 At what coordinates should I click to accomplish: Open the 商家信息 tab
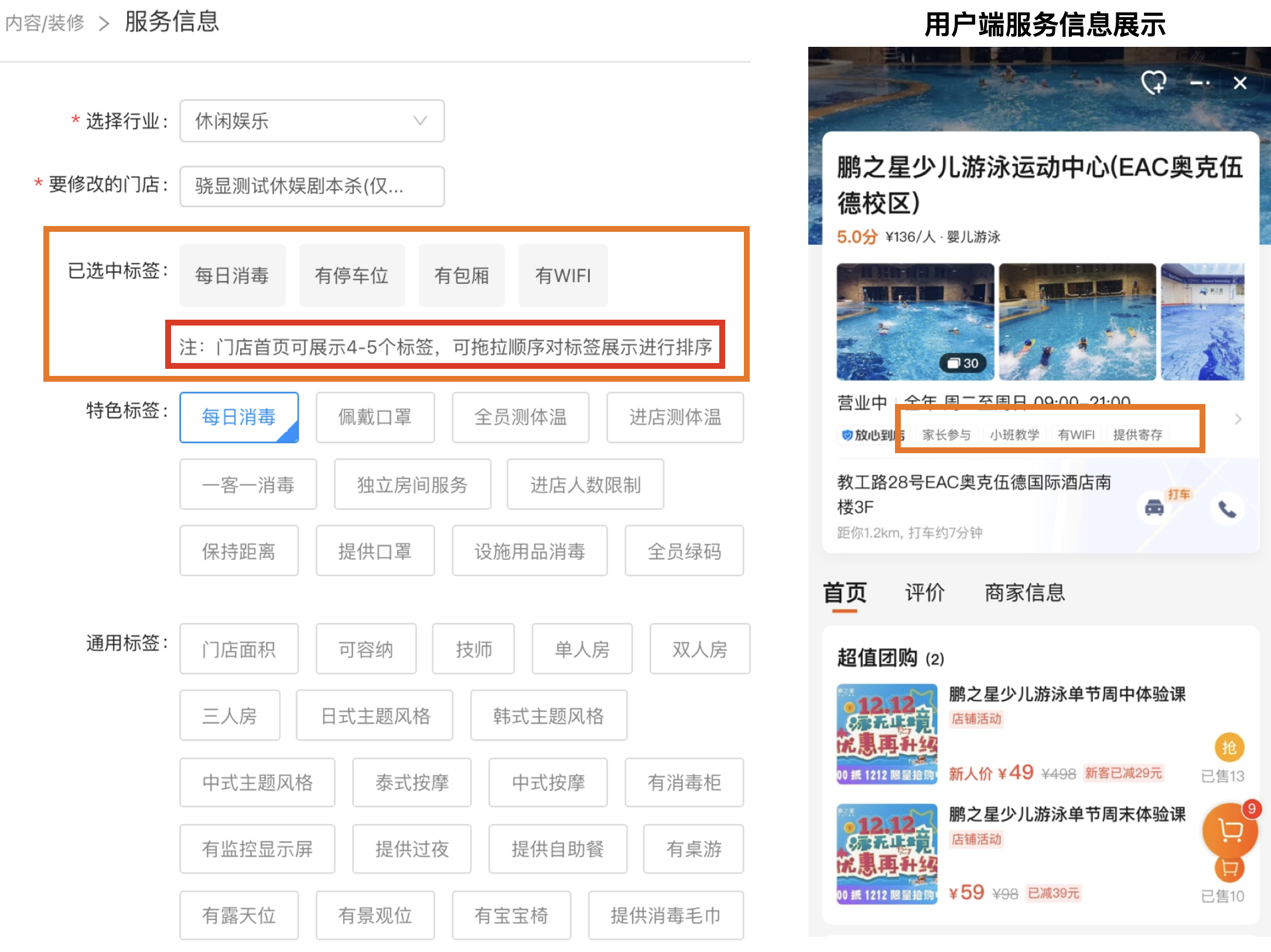tap(1024, 593)
